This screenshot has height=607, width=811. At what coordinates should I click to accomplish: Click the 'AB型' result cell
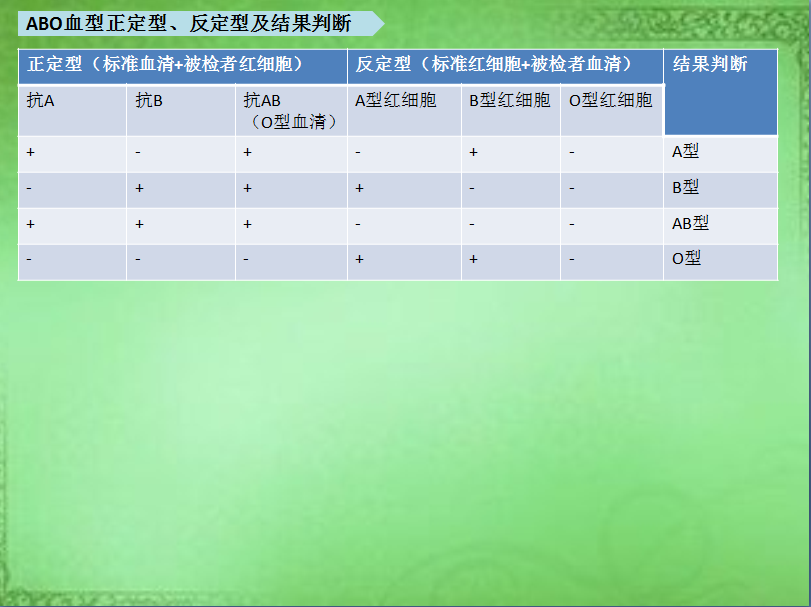[720, 226]
